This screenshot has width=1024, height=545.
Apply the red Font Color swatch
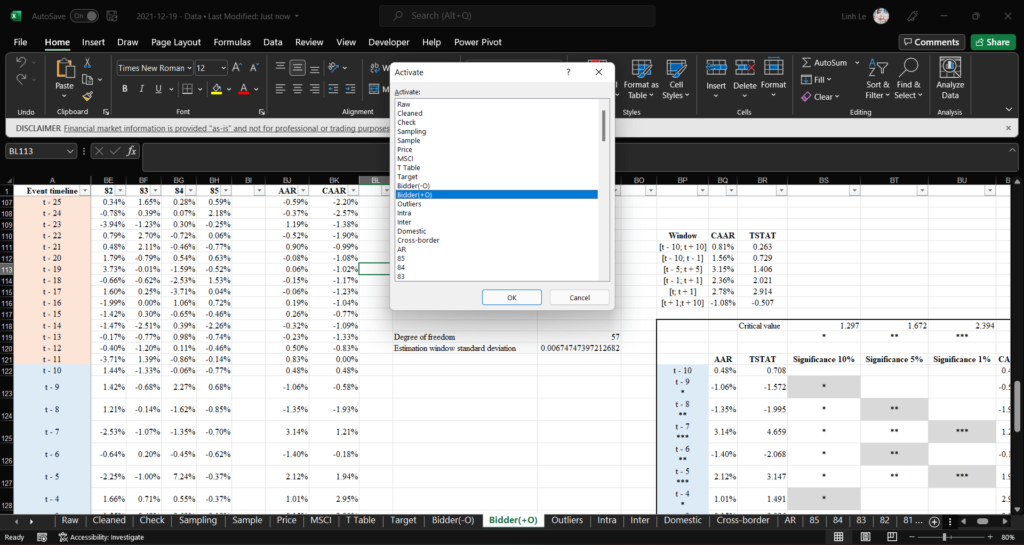coord(244,89)
